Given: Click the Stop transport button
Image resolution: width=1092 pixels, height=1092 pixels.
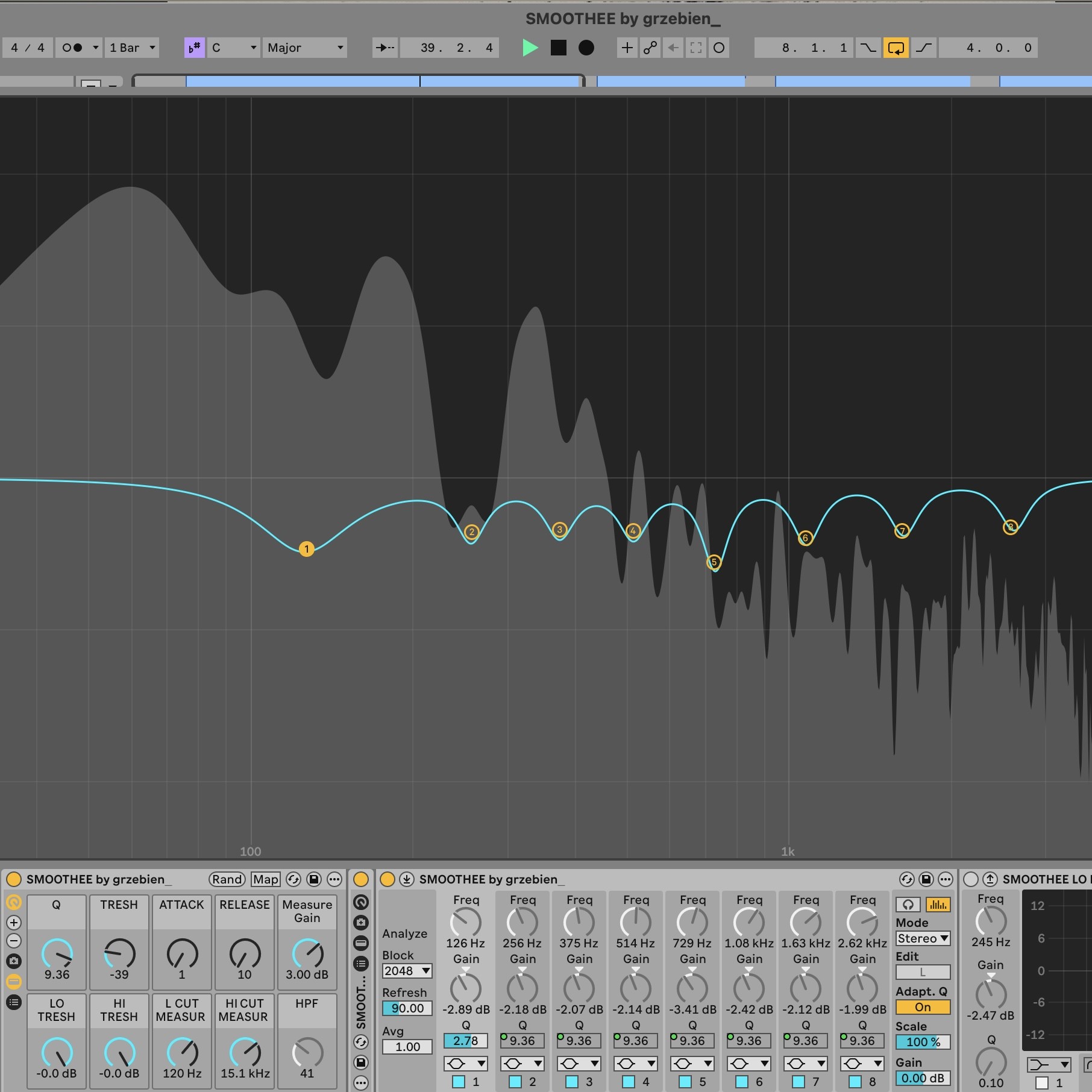Looking at the screenshot, I should pyautogui.click(x=558, y=48).
